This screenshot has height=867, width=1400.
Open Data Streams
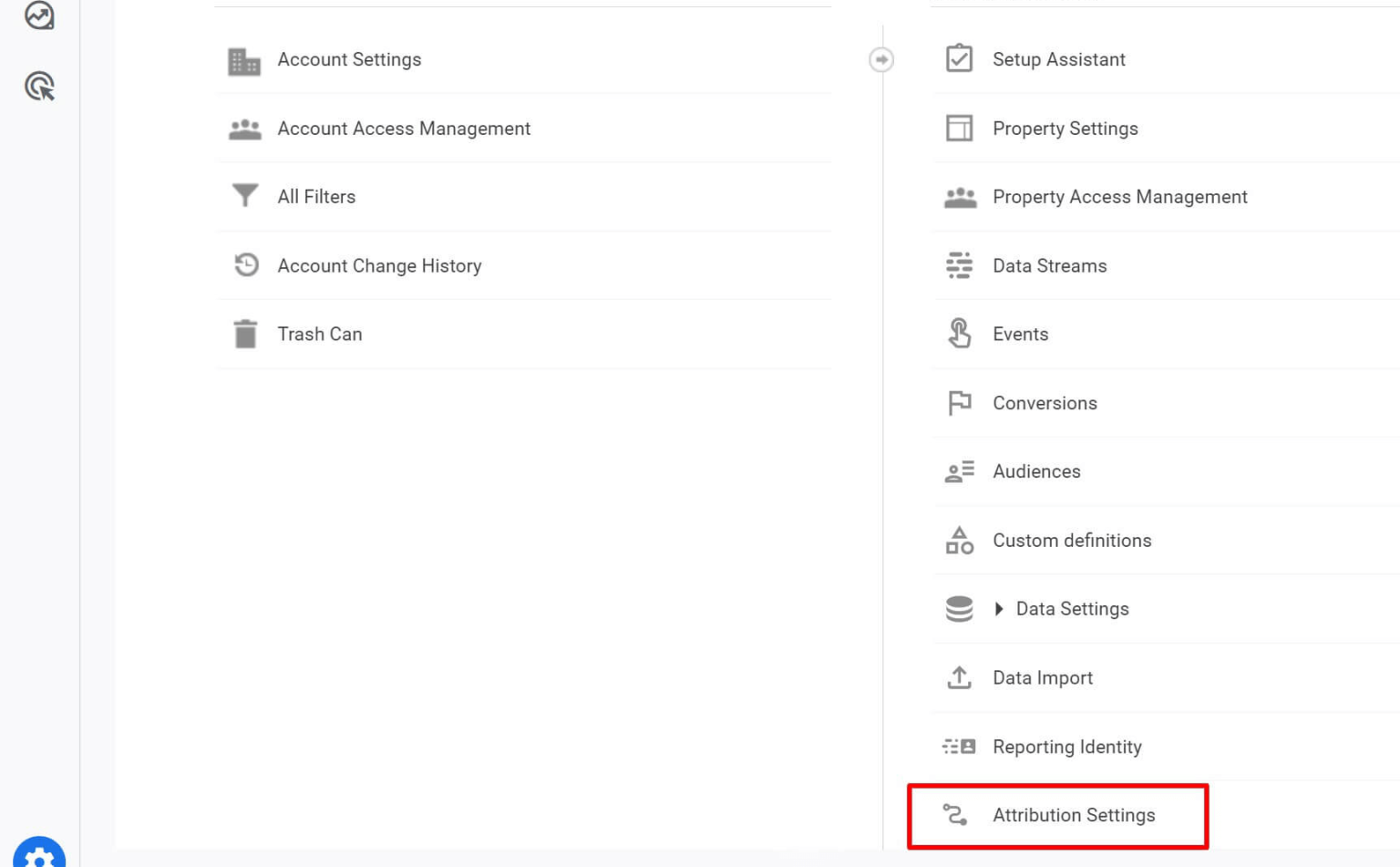1050,265
